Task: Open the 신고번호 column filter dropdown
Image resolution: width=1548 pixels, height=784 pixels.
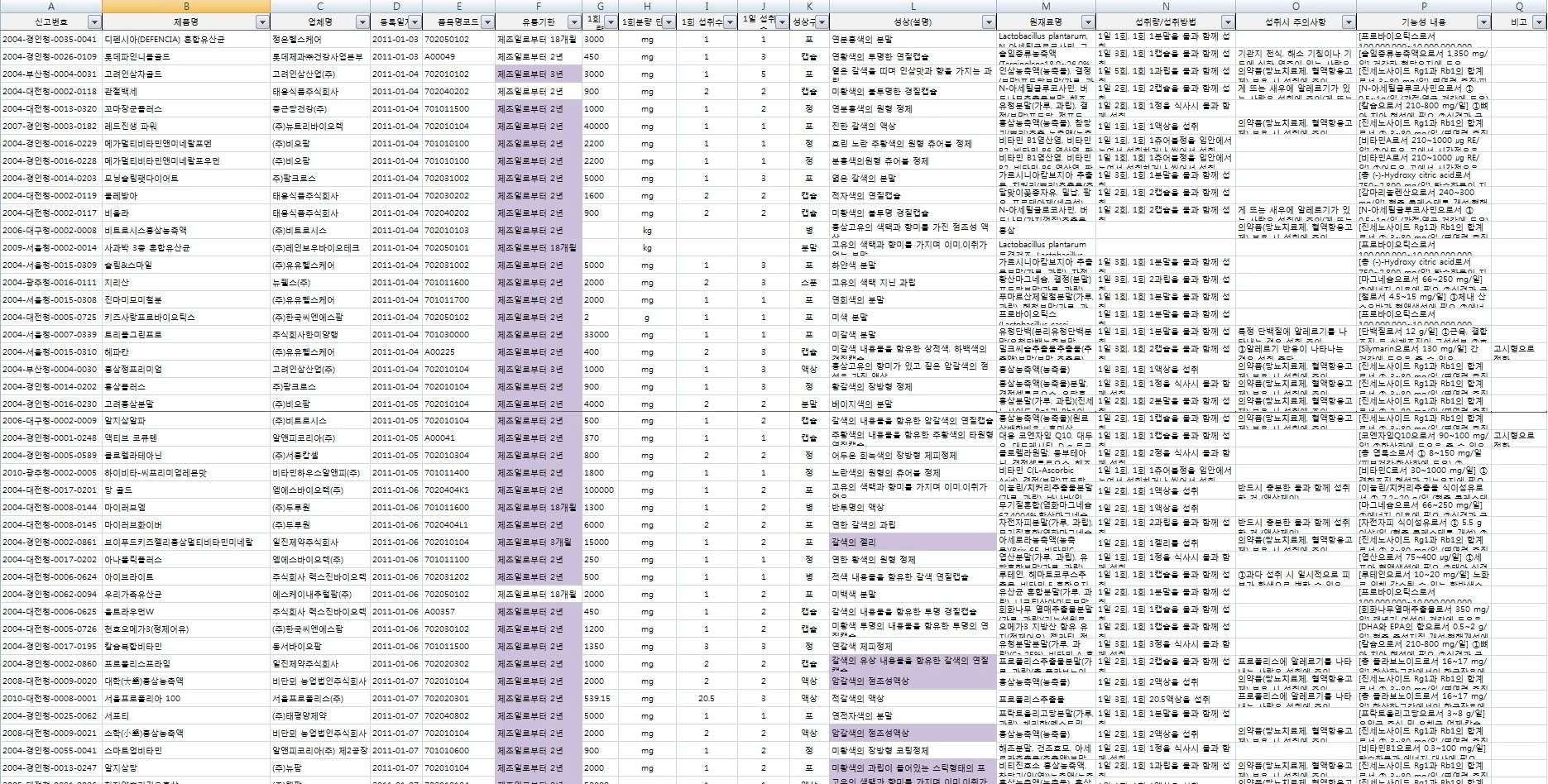Action: pos(93,22)
